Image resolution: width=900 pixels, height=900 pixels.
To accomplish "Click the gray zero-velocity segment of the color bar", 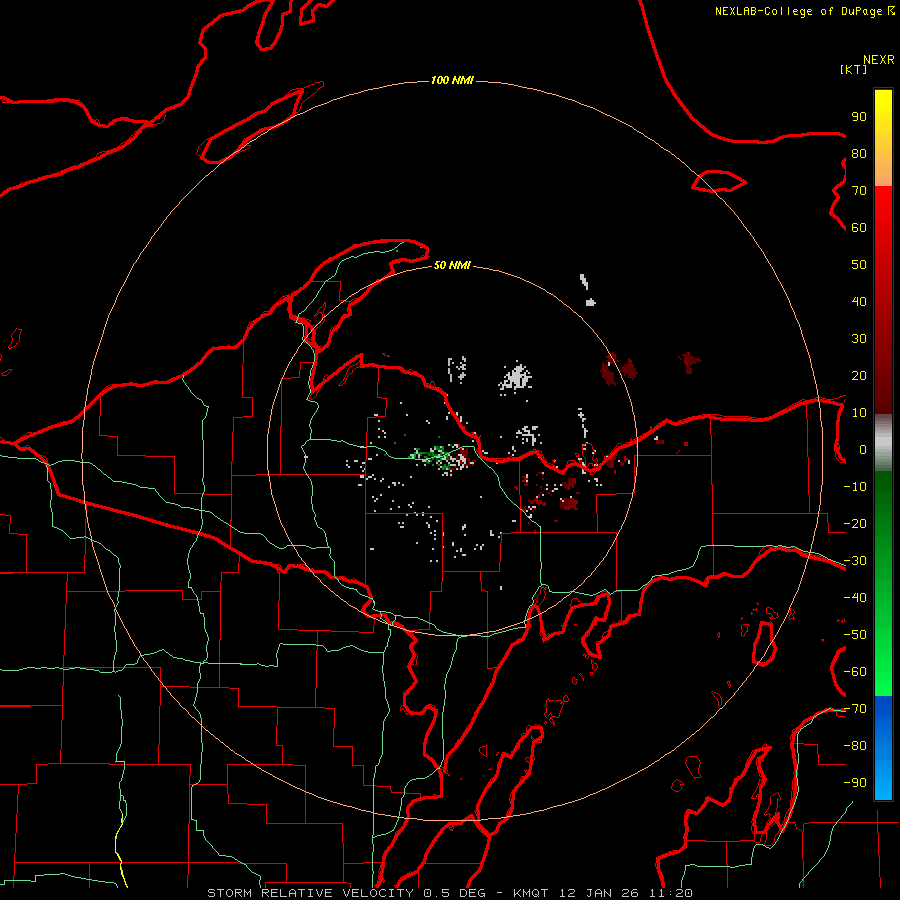I will [x=883, y=443].
